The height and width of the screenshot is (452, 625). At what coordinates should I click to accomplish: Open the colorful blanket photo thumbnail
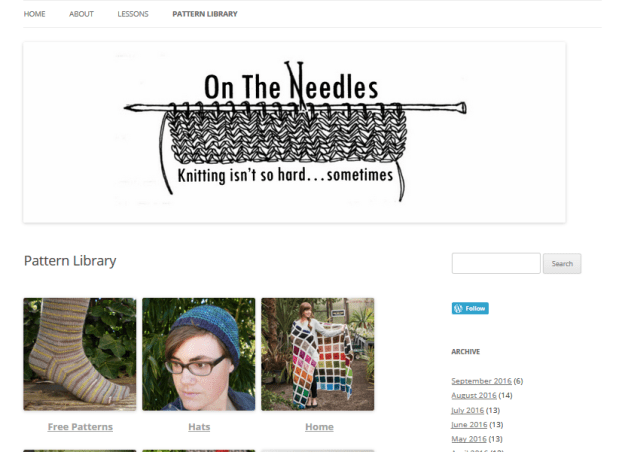[318, 354]
